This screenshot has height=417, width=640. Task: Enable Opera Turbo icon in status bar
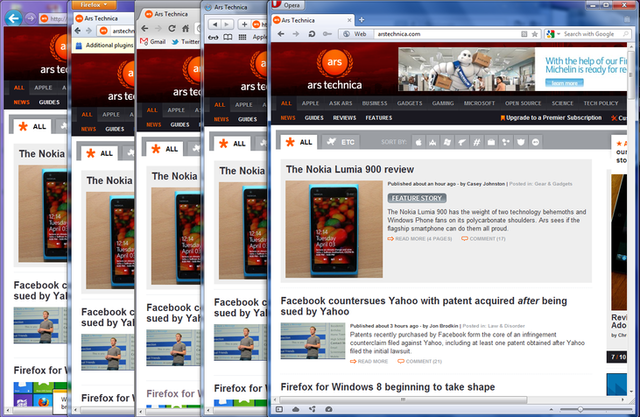329,409
